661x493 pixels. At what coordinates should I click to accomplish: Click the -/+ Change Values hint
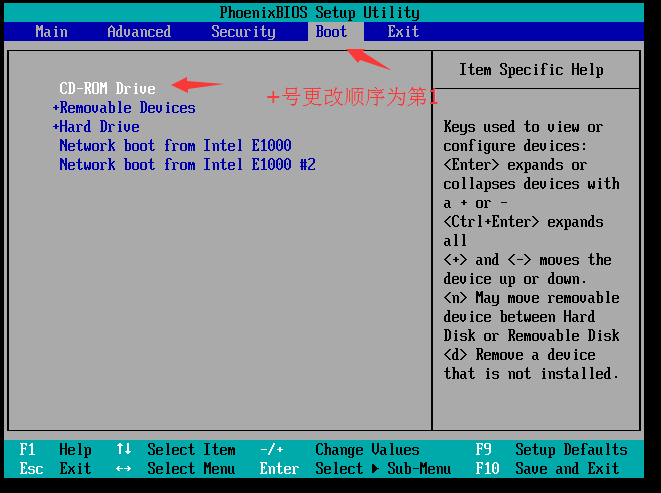click(x=339, y=450)
